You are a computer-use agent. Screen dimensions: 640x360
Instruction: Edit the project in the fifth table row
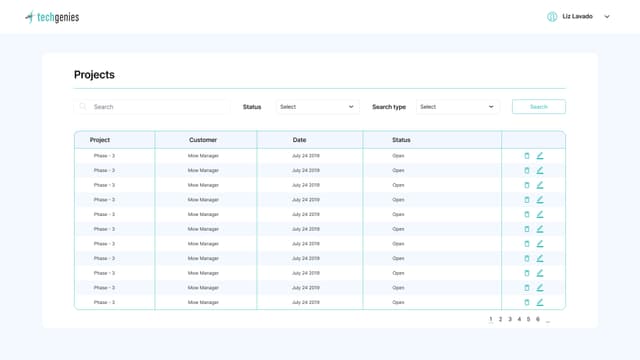(540, 215)
